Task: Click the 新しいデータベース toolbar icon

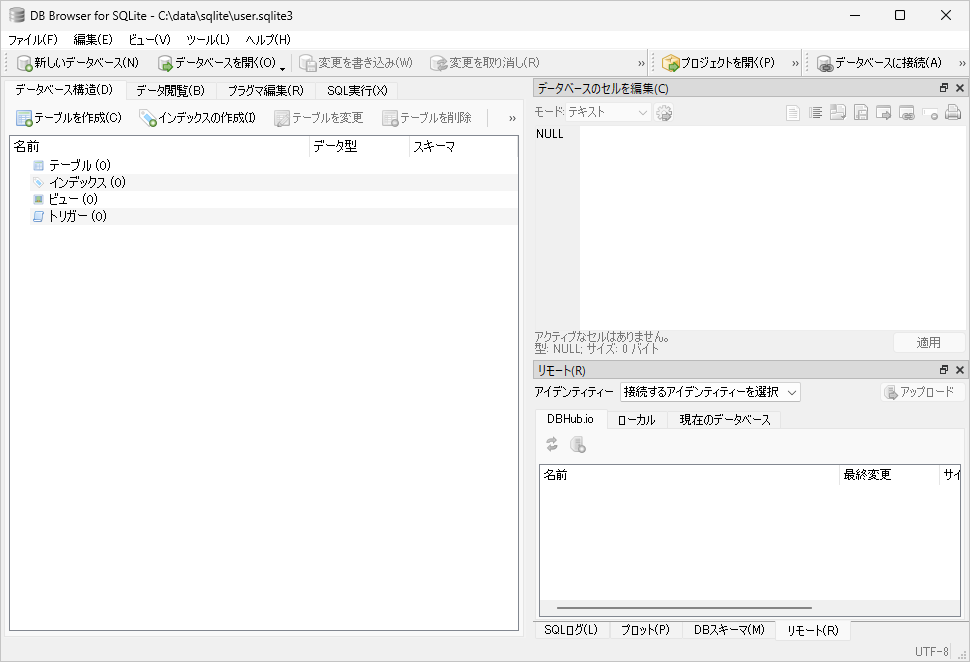Action: pos(25,63)
